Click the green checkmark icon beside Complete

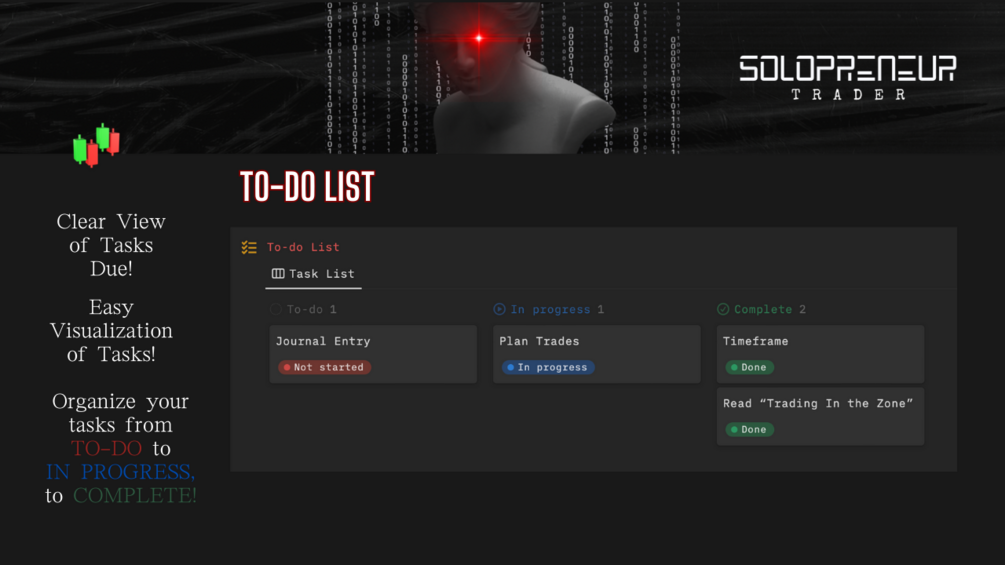pos(723,309)
